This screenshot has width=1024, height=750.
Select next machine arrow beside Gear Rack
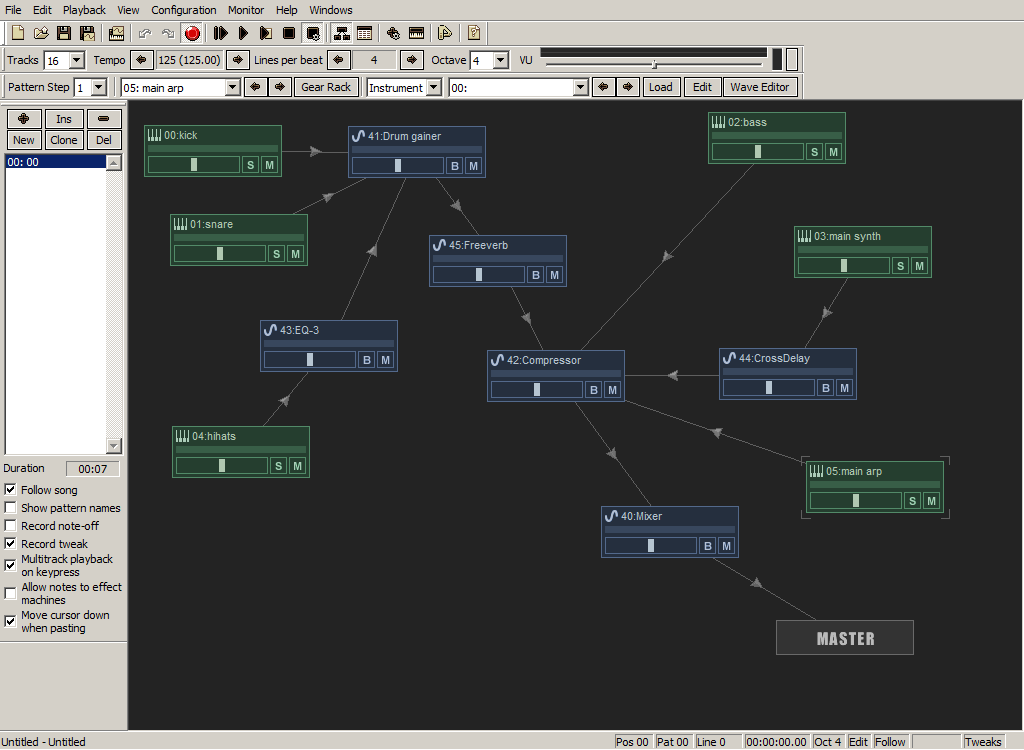(x=280, y=87)
